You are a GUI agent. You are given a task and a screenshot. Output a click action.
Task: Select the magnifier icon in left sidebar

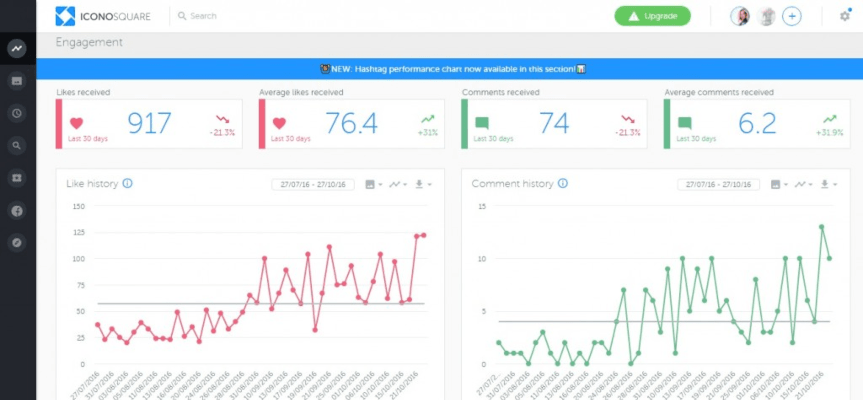(16, 146)
